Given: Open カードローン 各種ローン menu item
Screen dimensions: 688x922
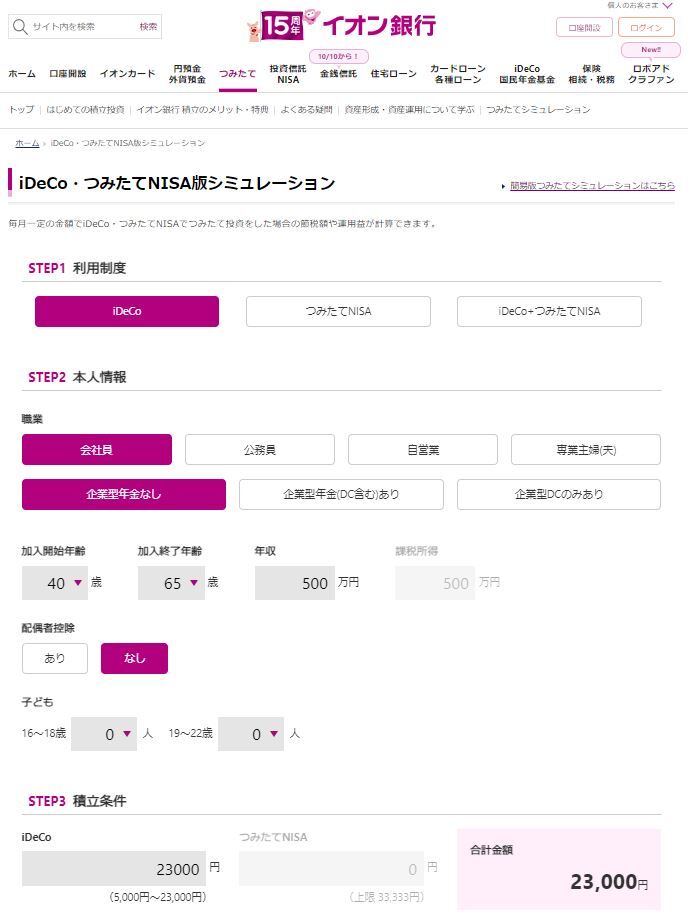Looking at the screenshot, I should (457, 74).
